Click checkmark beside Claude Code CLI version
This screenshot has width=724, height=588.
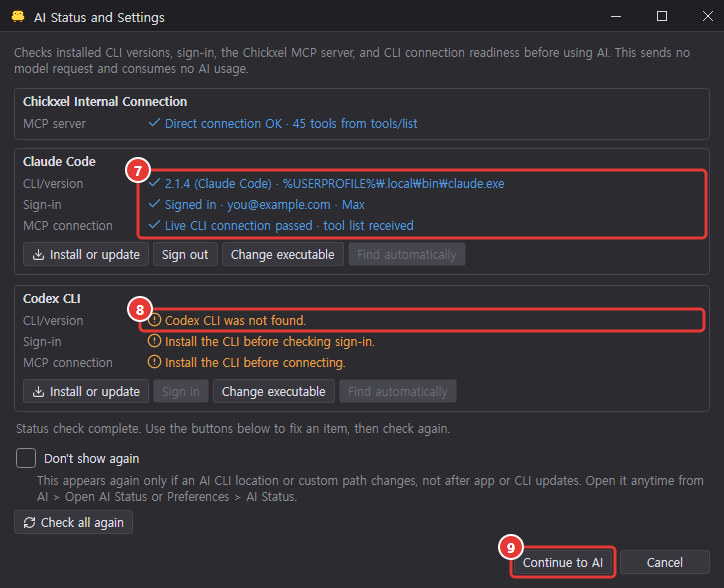pos(154,183)
